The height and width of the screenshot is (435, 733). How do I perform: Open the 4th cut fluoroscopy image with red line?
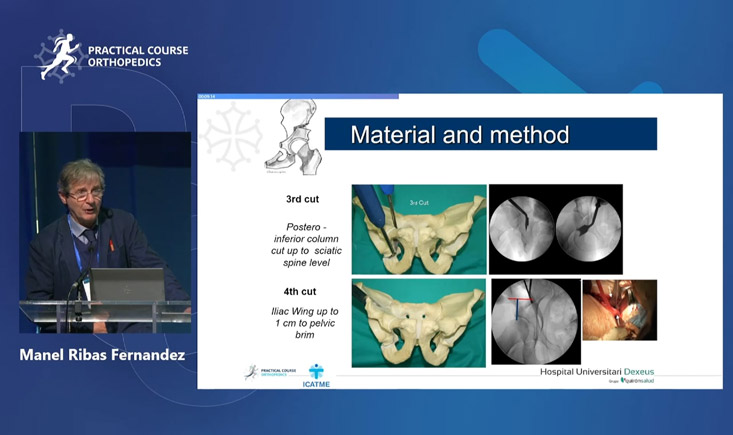pos(535,322)
